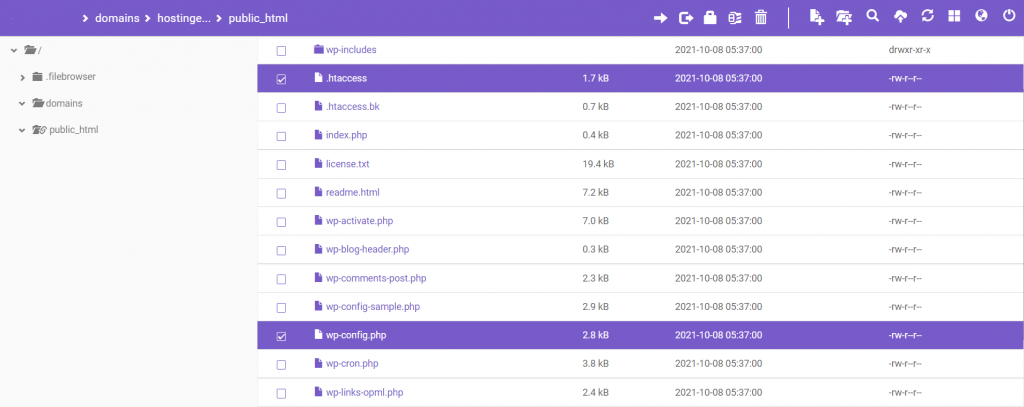Screen dimensions: 1024x407
Task: Check the index.php checkbox
Action: [x=281, y=137]
